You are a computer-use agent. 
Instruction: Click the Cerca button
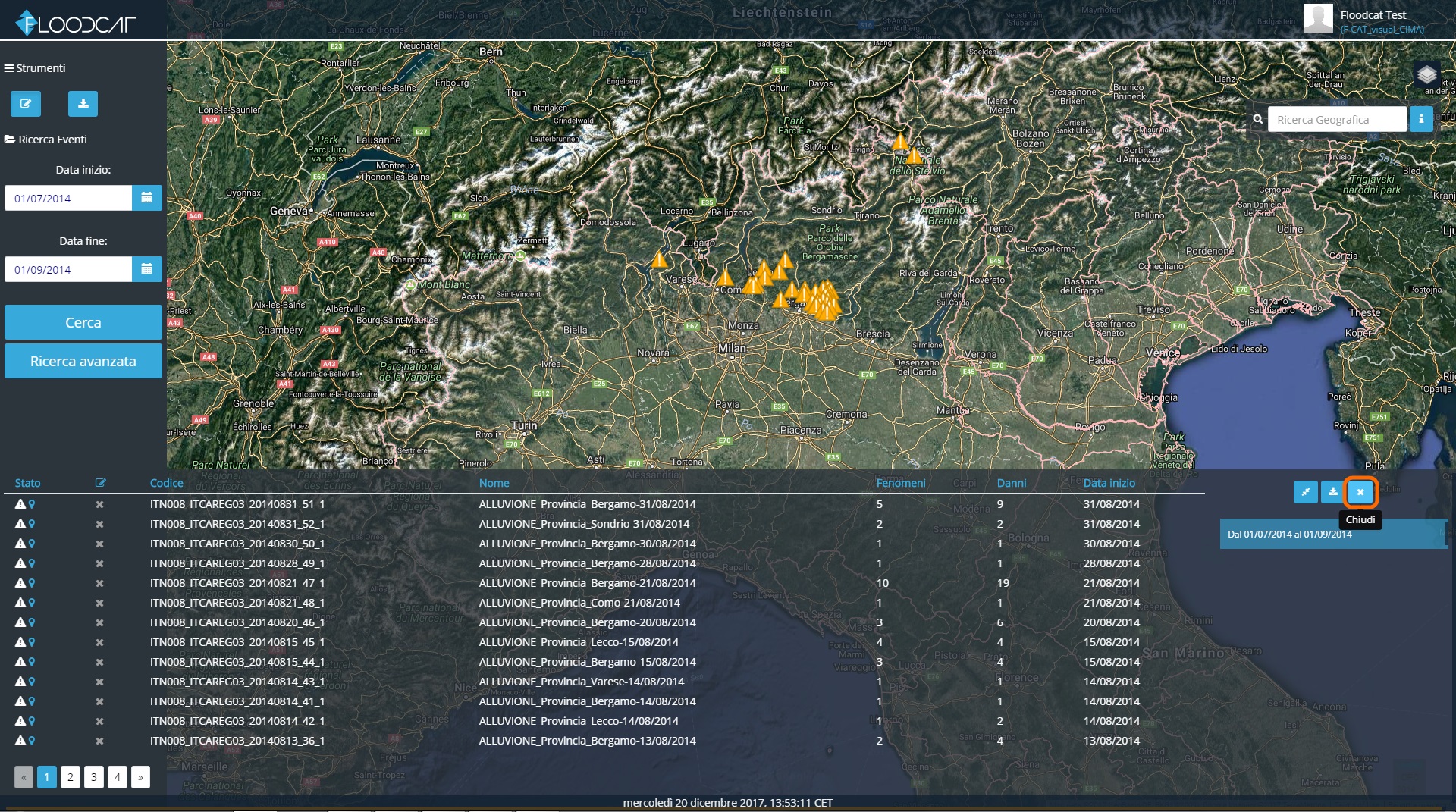(83, 322)
